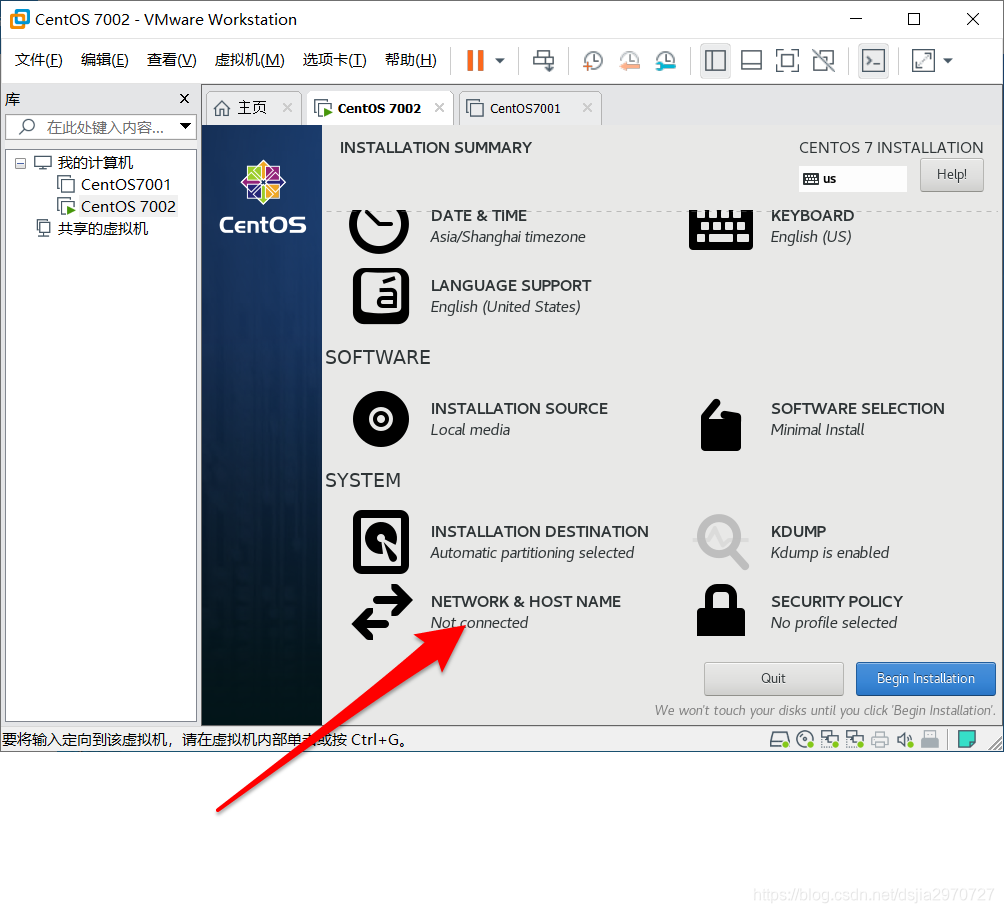Screen dimensions: 1004x913
Task: Open the 虚拟机(M) menu
Action: pyautogui.click(x=249, y=60)
